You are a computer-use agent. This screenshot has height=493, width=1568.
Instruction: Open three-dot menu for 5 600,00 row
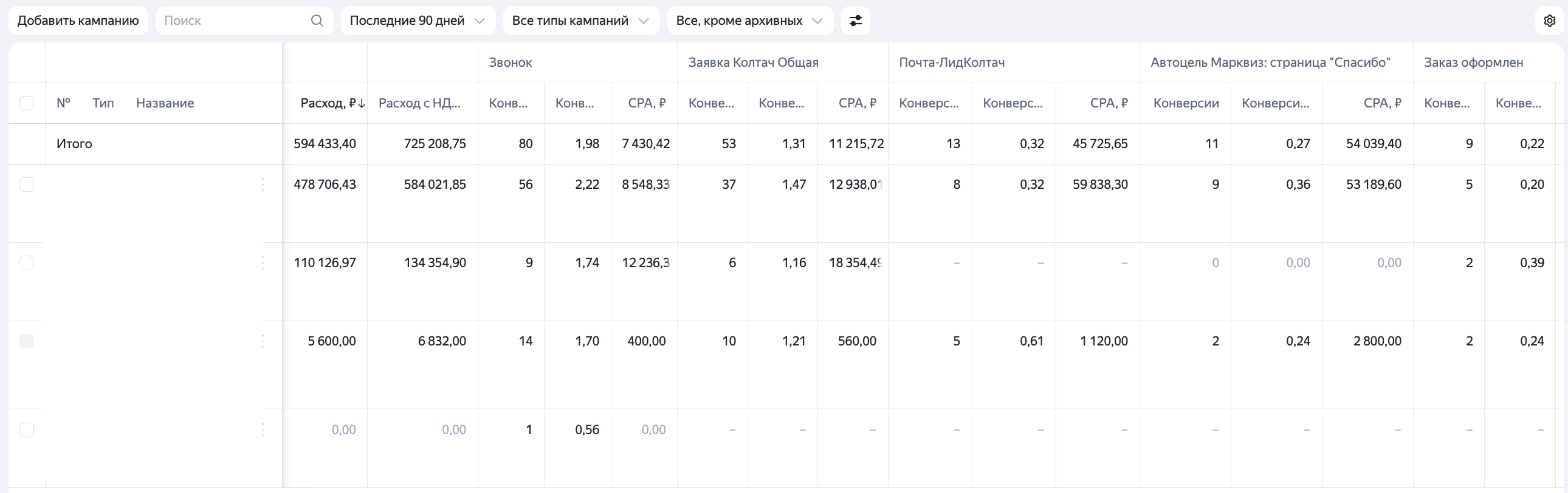[x=263, y=341]
